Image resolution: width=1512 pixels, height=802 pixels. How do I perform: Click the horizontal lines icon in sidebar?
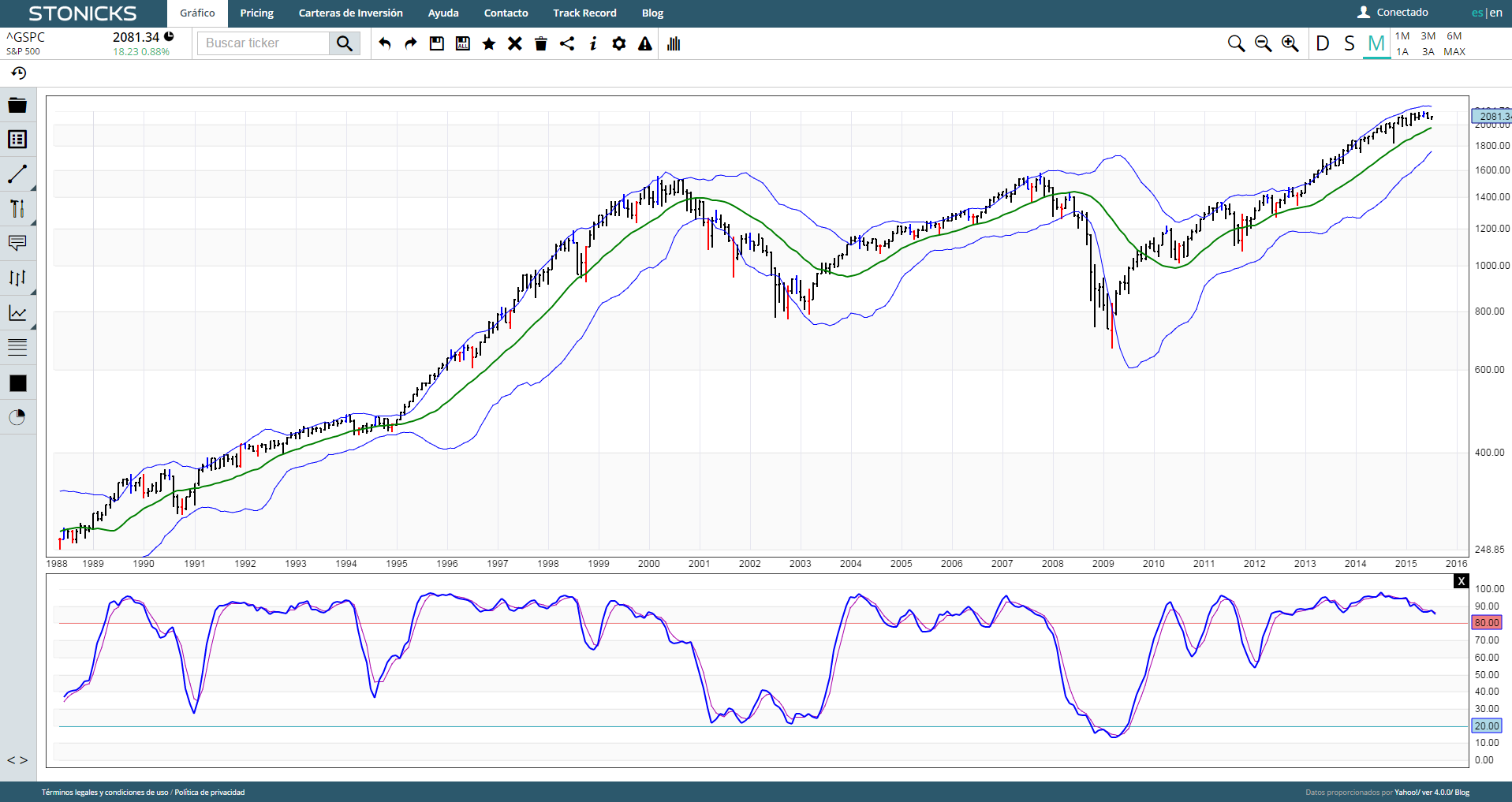click(x=17, y=346)
